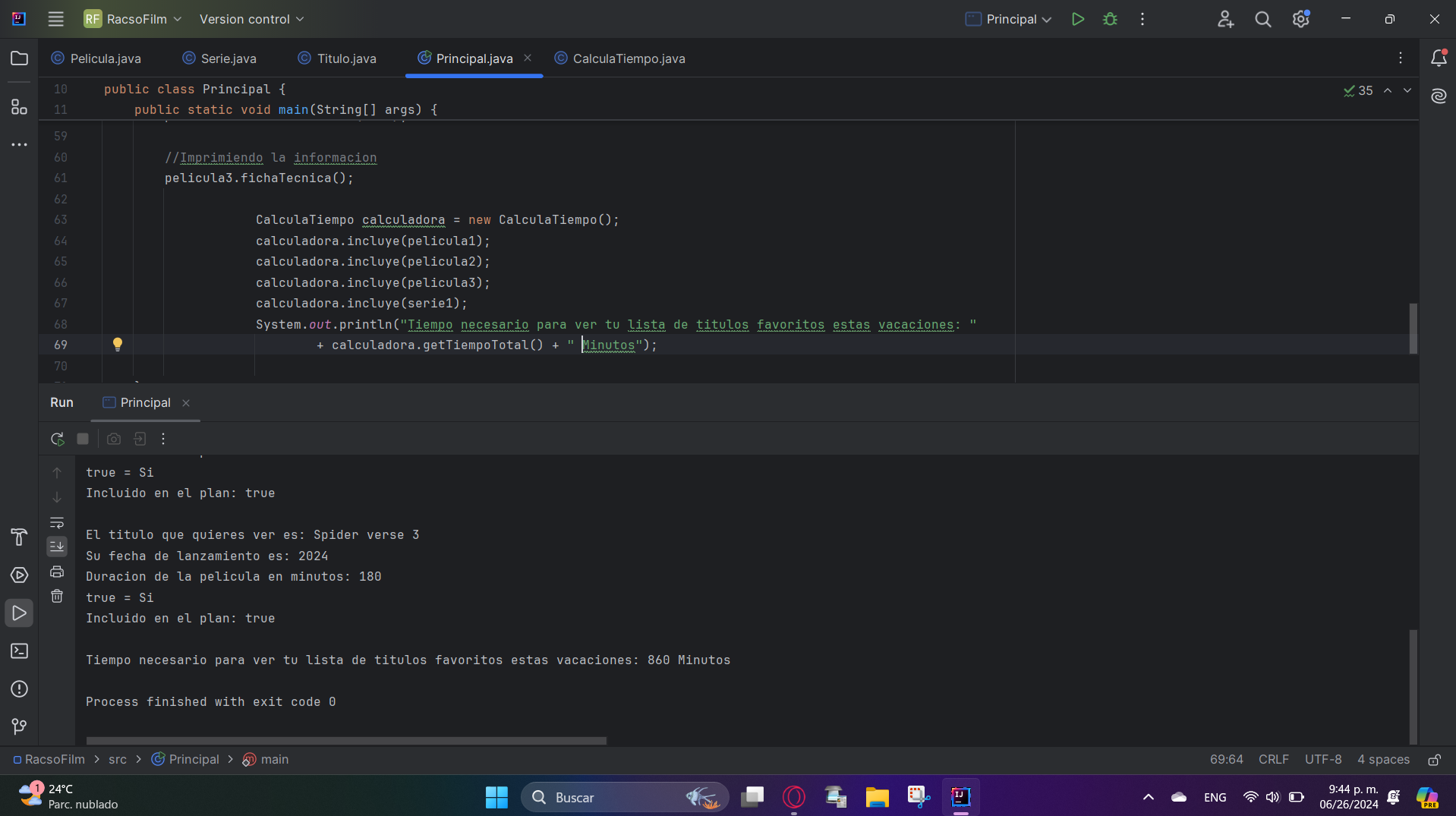
Task: Open File Explorer from taskbar
Action: coord(877,797)
